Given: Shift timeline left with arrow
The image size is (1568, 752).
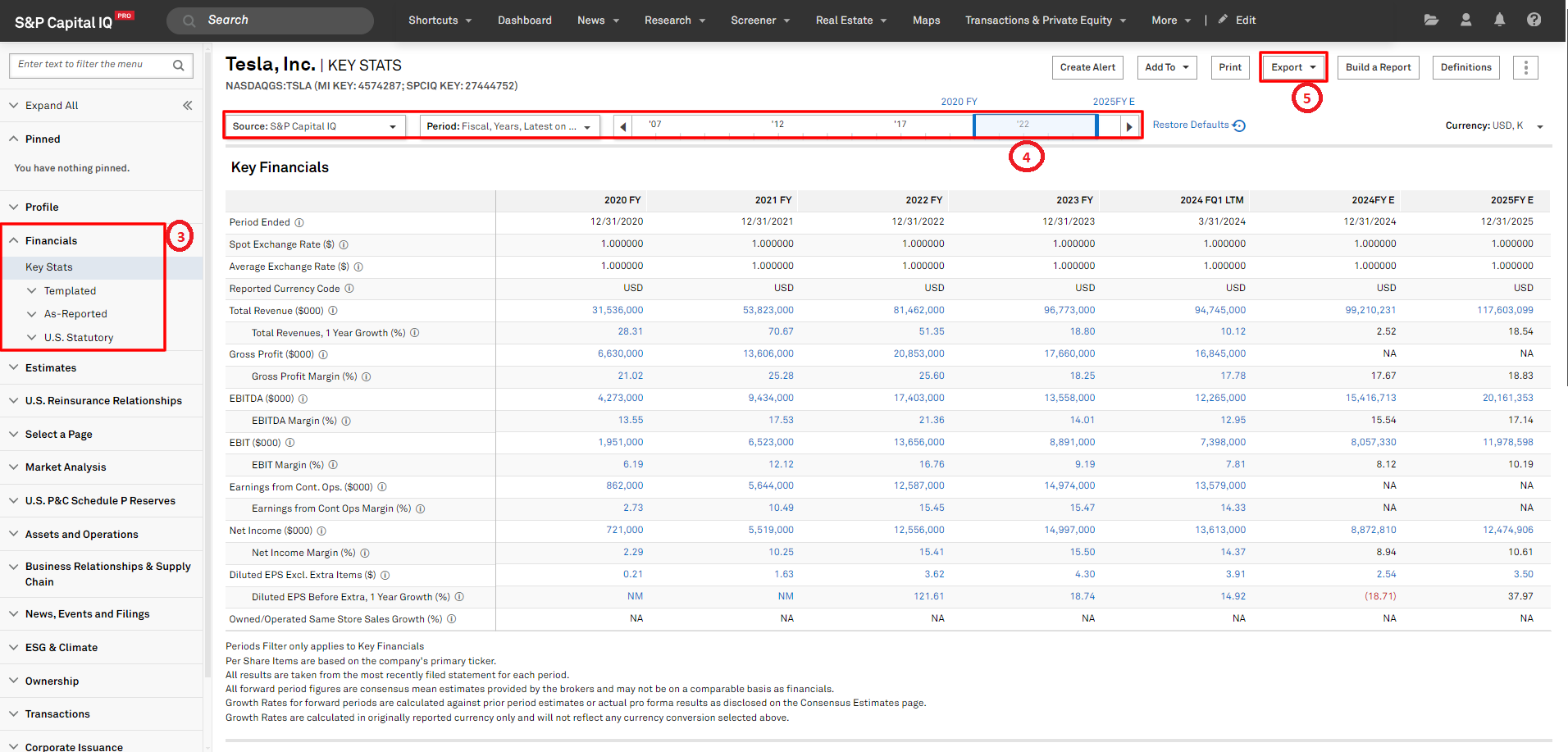Looking at the screenshot, I should (x=623, y=126).
